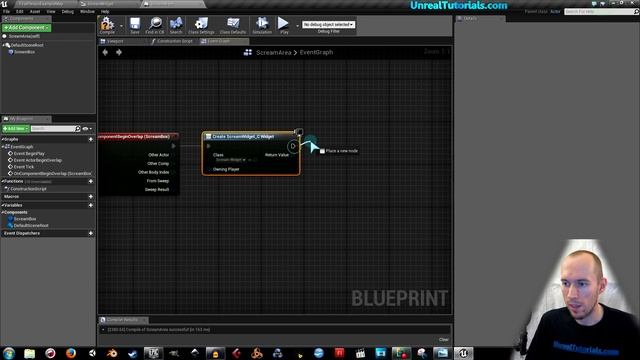Screen dimensions: 640x360
Task: Open the View menu
Action: (x=51, y=11)
